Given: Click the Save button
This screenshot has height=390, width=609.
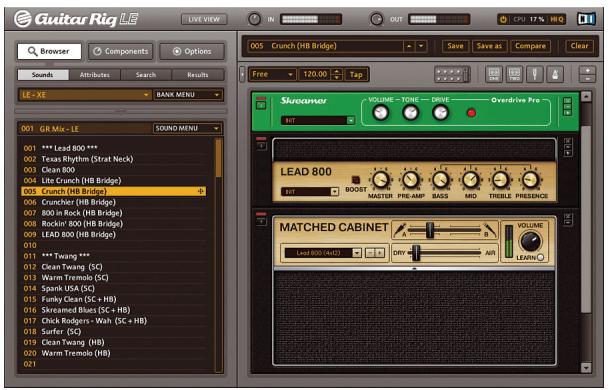Looking at the screenshot, I should [x=455, y=46].
